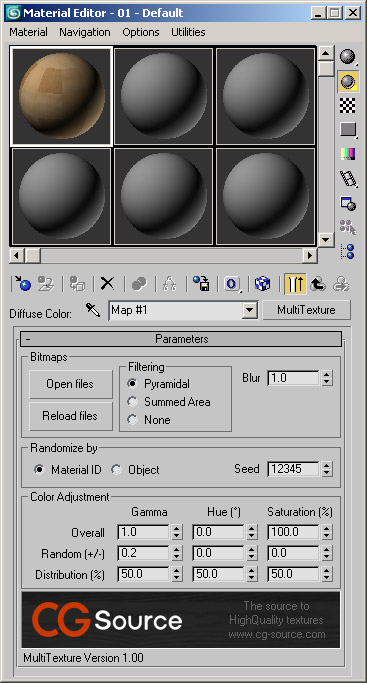Click the Video Color Check icon
367x683 pixels.
tap(347, 153)
